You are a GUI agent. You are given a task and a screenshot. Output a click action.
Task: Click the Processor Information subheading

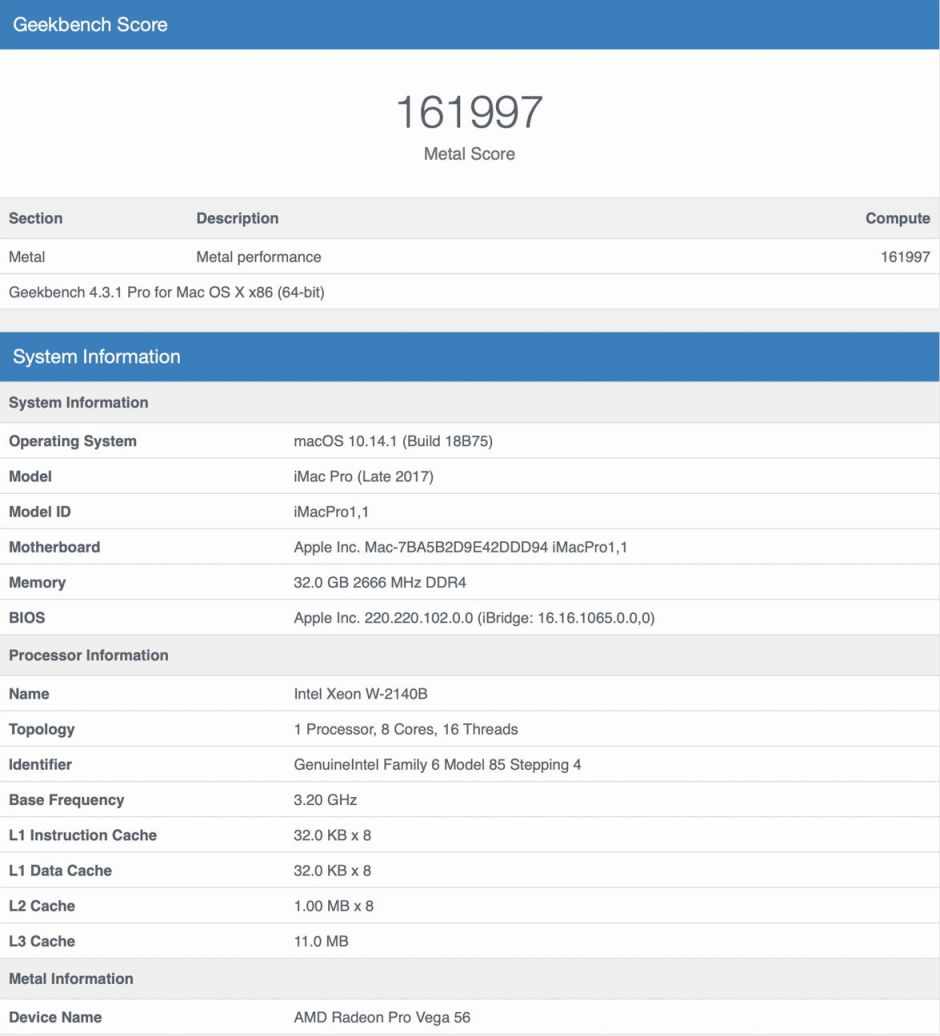pyautogui.click(x=88, y=656)
